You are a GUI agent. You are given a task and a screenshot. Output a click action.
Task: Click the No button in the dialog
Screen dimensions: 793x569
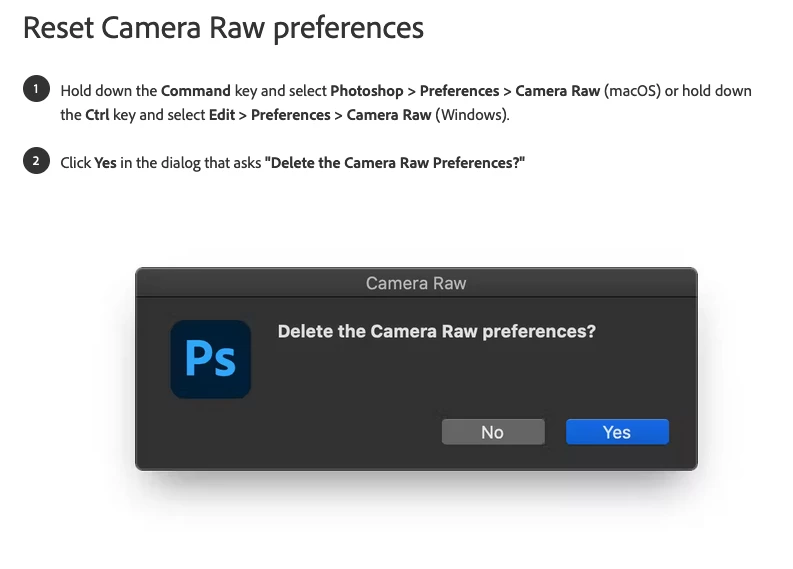click(493, 432)
